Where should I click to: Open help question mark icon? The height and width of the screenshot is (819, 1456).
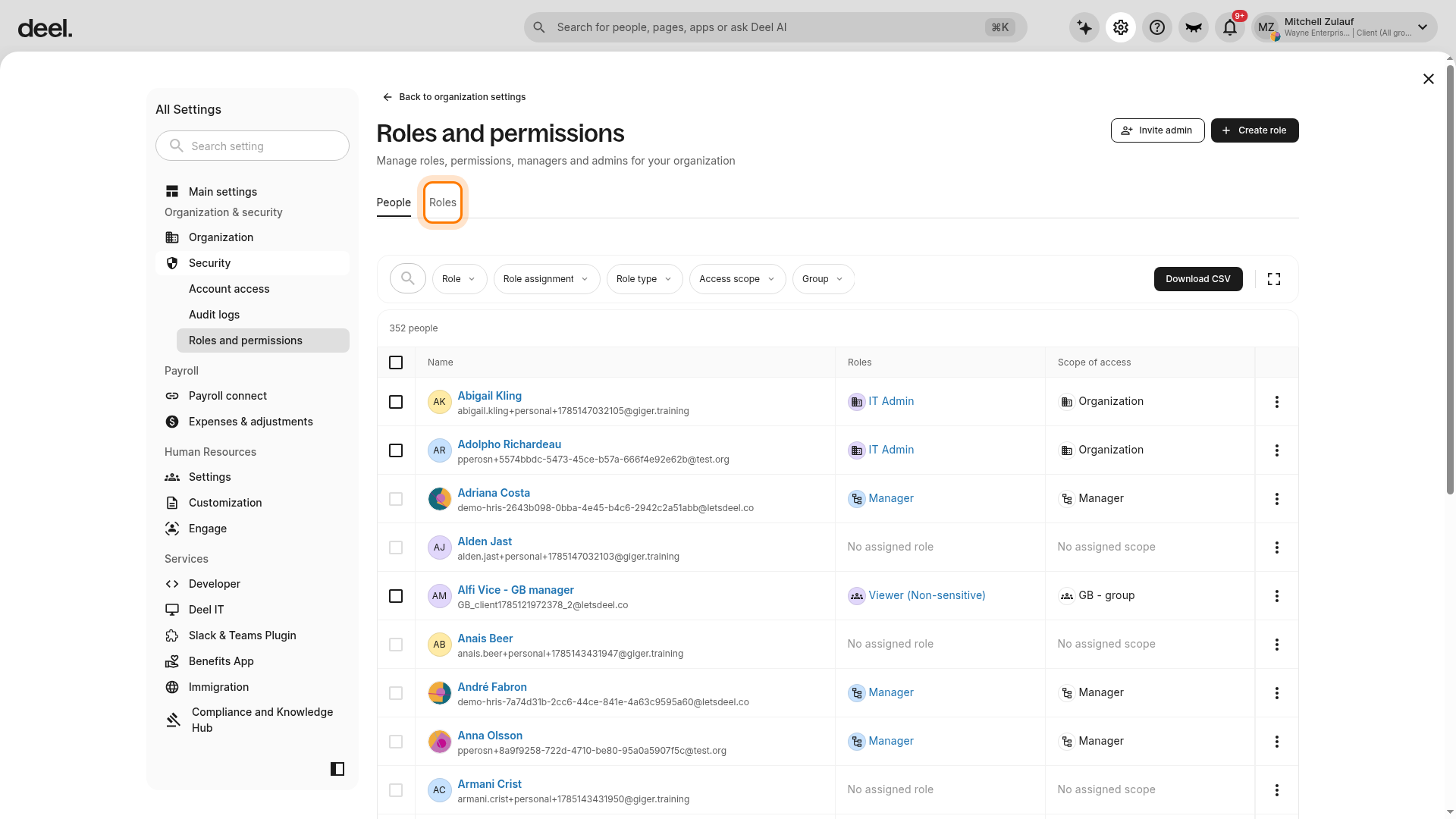pos(1157,27)
